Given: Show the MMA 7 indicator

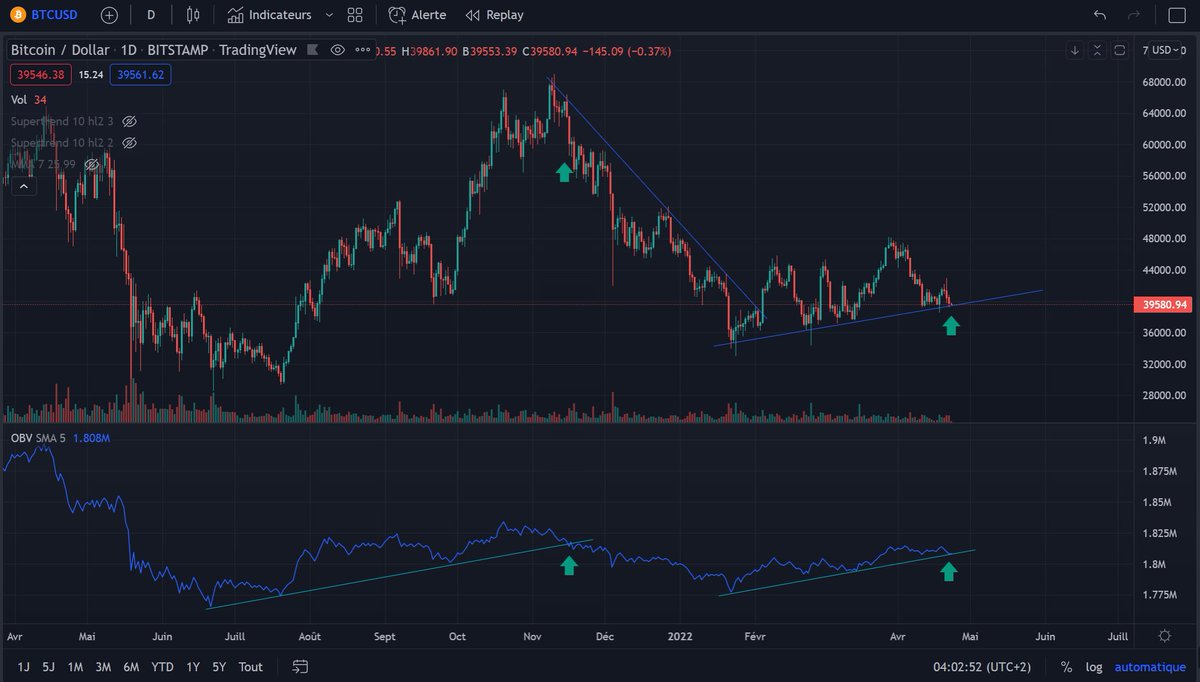Looking at the screenshot, I should tap(92, 164).
